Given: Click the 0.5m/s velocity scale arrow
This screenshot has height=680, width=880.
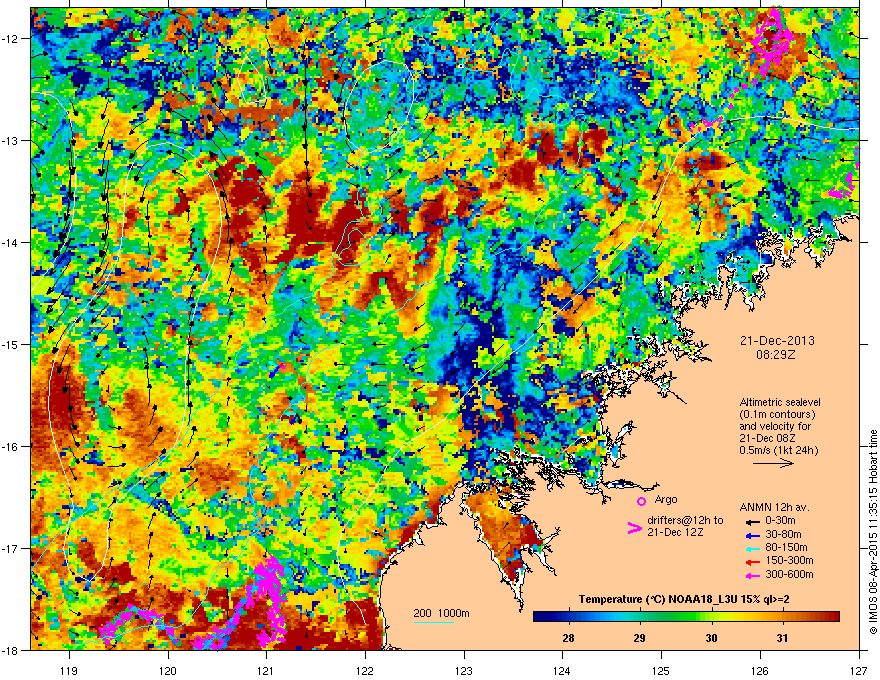Looking at the screenshot, I should [773, 463].
